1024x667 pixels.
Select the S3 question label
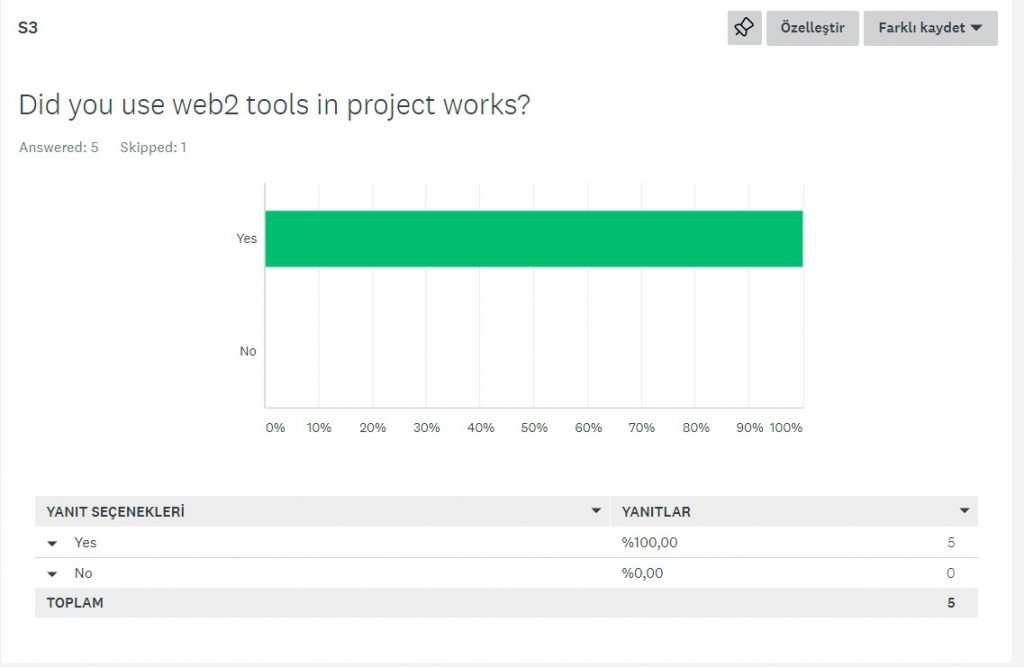[27, 27]
